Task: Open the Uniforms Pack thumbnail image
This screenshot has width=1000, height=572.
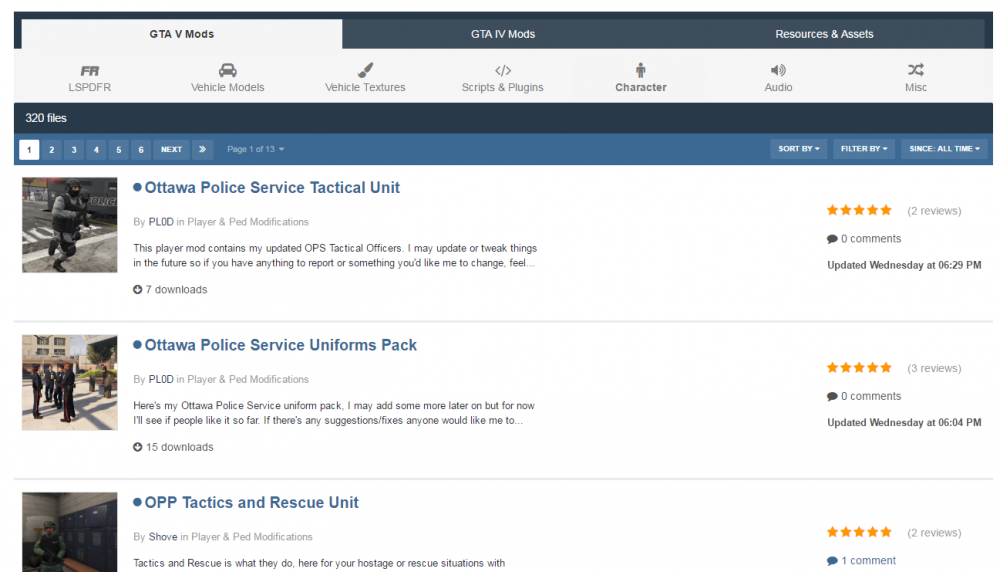Action: (x=70, y=383)
